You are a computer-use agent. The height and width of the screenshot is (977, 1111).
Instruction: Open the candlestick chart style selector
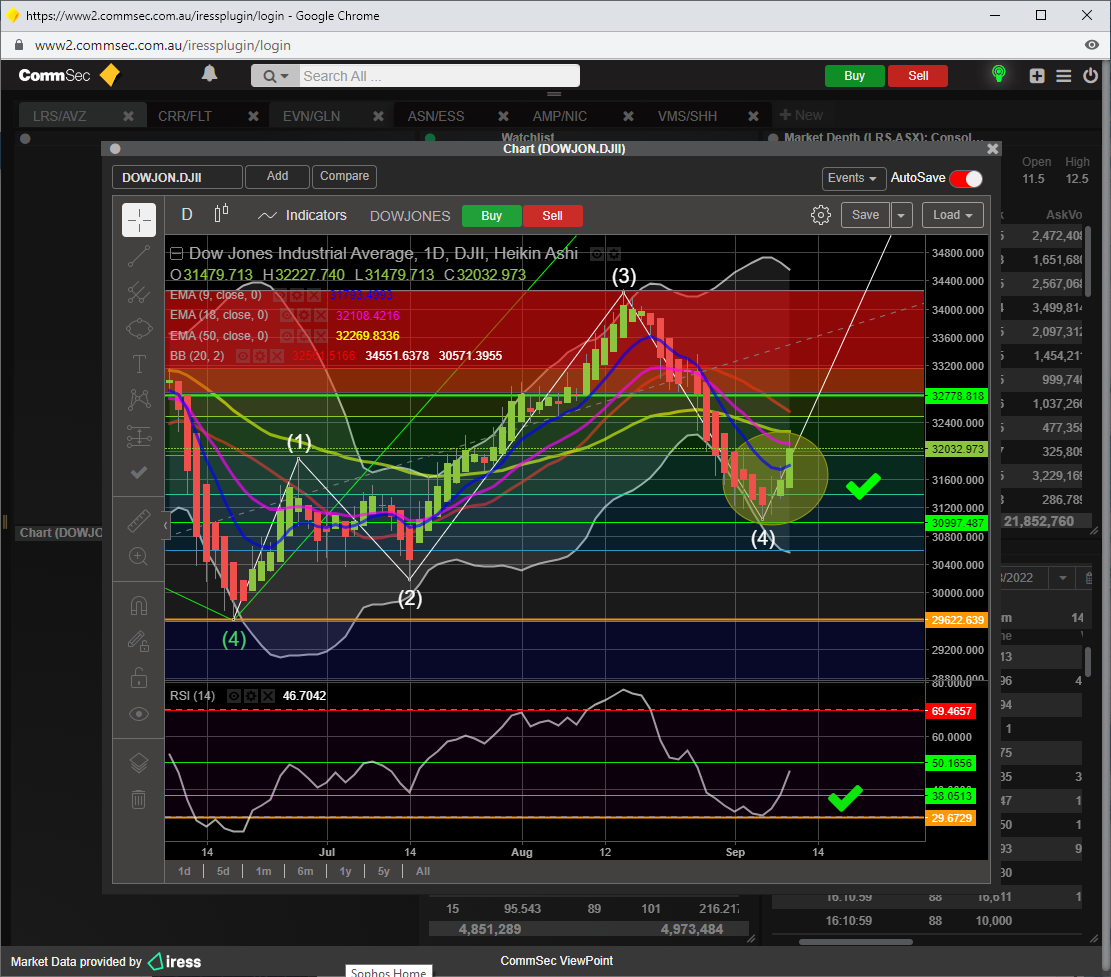point(222,214)
